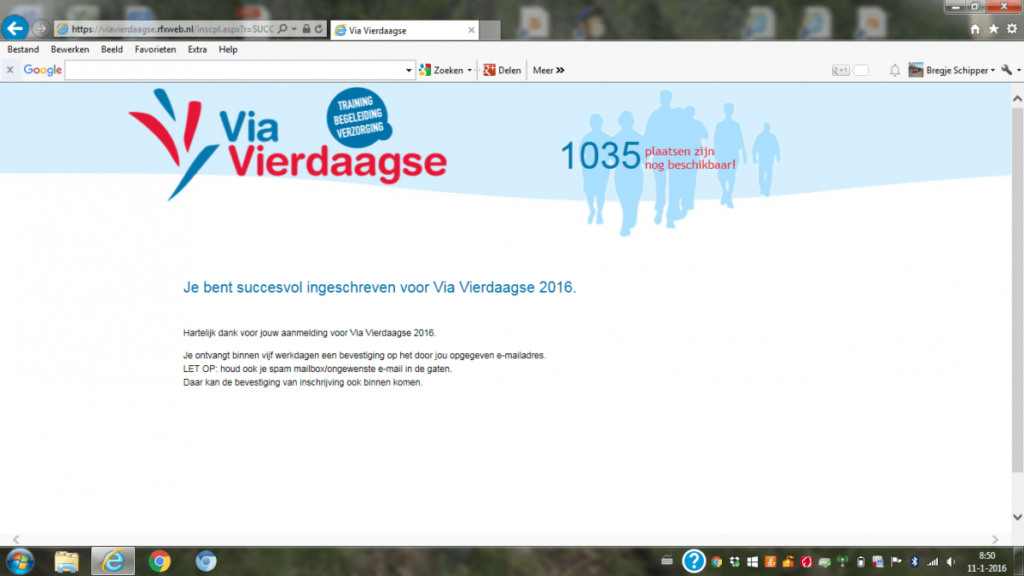
Task: Click the page refresh icon in address bar
Action: click(319, 29)
